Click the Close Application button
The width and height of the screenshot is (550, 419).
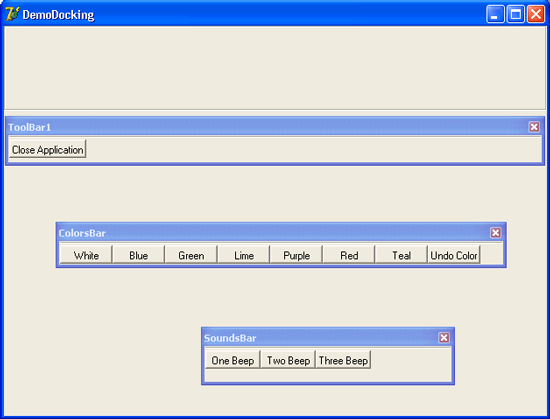[x=47, y=149]
